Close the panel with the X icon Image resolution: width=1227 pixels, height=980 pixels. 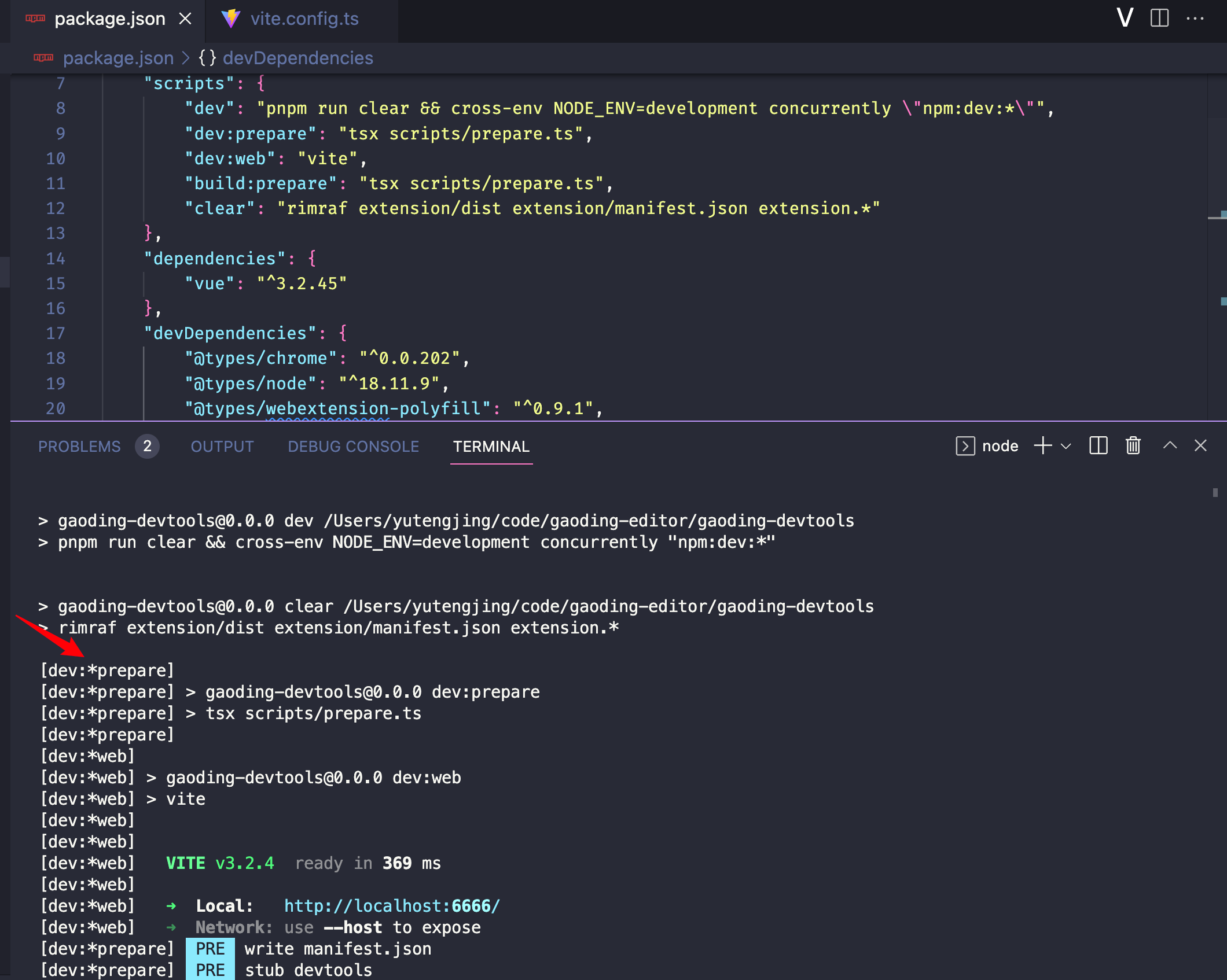point(1200,445)
